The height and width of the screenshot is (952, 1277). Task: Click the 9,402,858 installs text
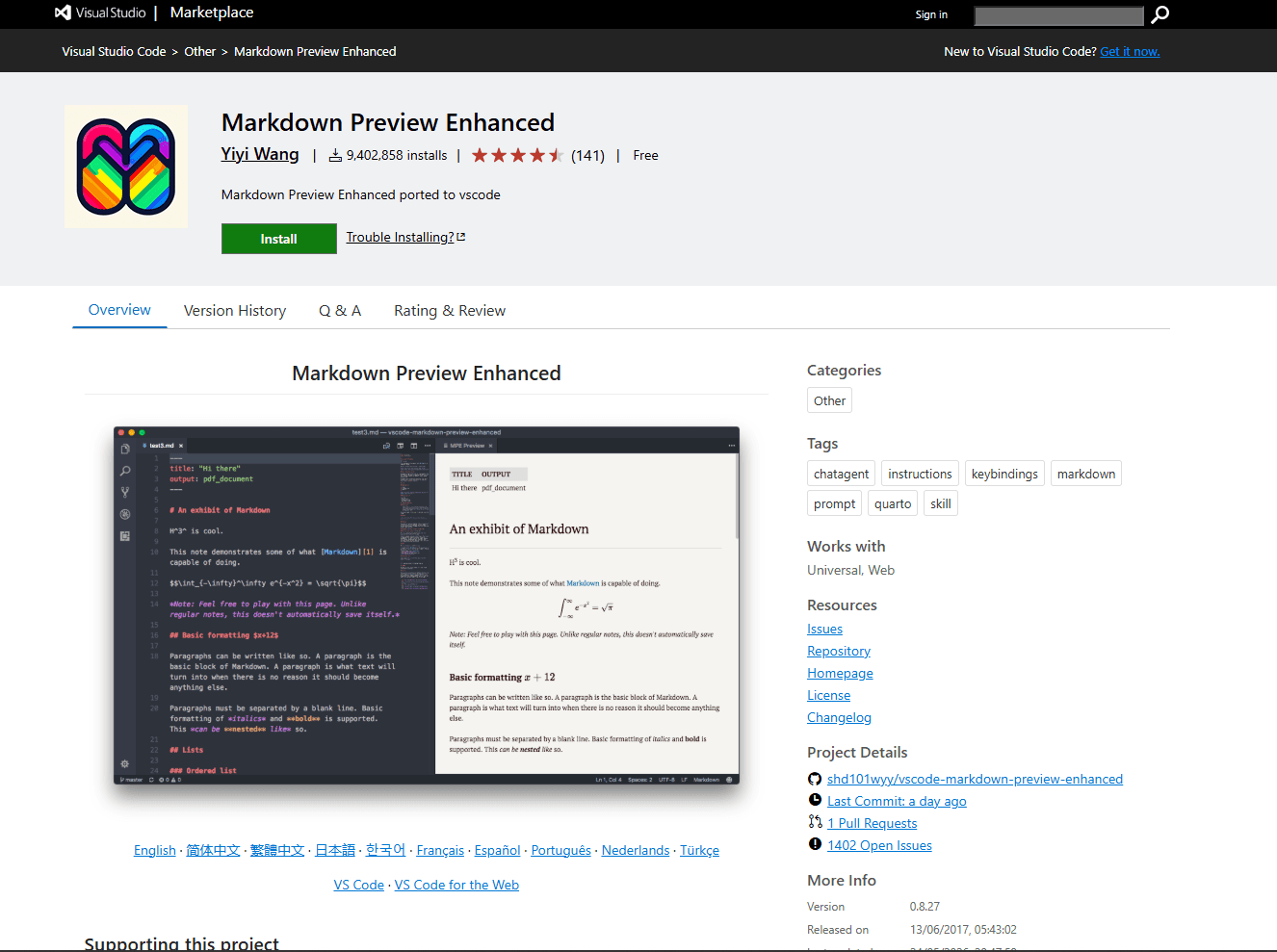397,155
